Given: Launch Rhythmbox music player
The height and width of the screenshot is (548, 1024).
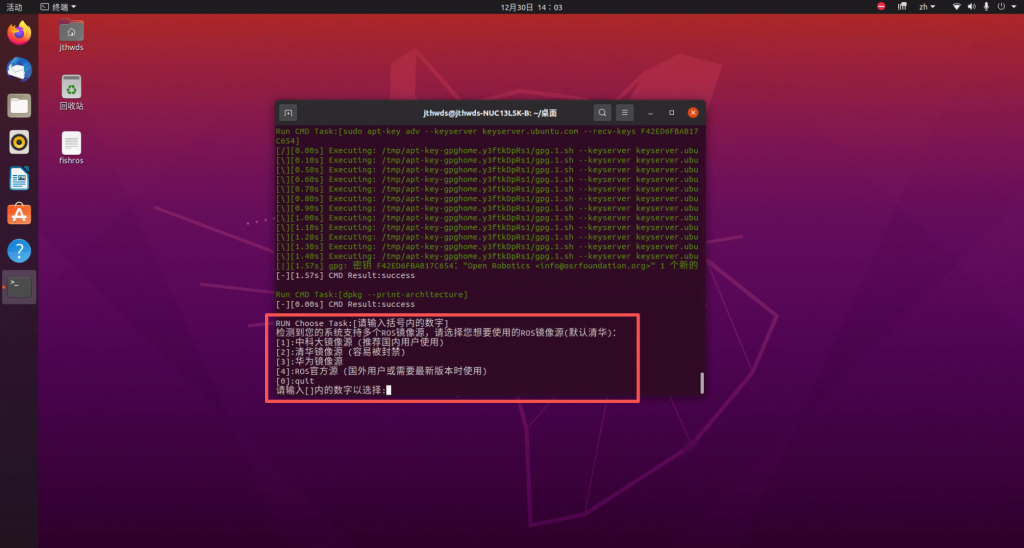Looking at the screenshot, I should [19, 142].
